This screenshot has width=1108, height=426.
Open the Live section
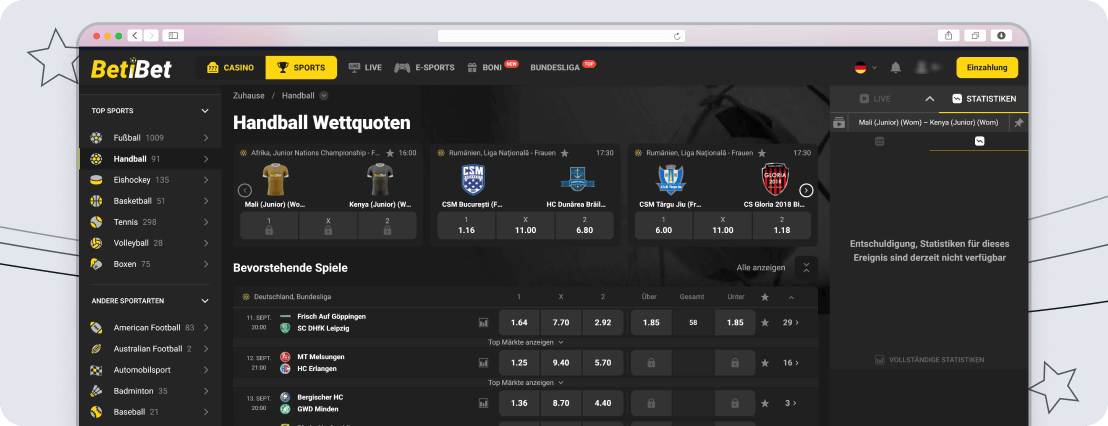click(365, 68)
